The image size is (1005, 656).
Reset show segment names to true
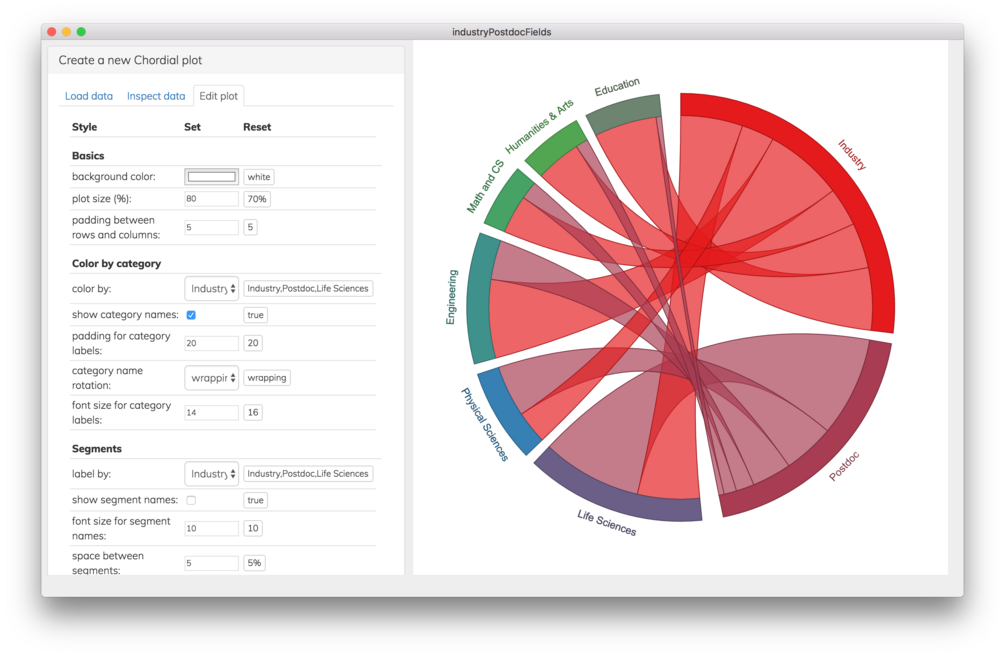tap(256, 500)
